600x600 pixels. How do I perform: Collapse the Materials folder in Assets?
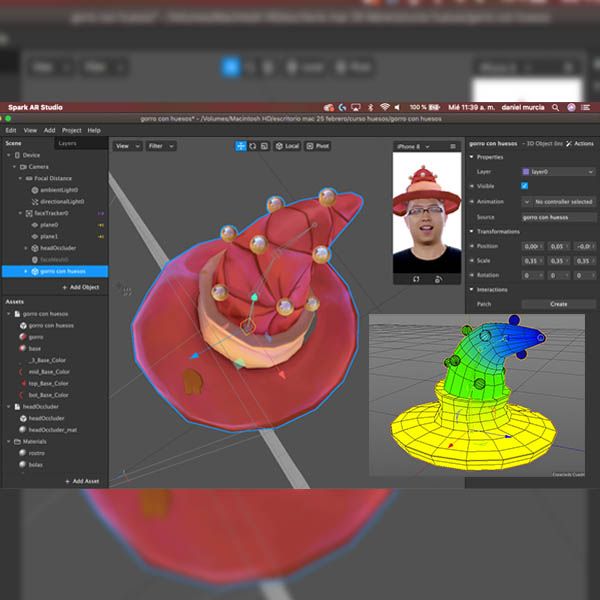coord(10,441)
